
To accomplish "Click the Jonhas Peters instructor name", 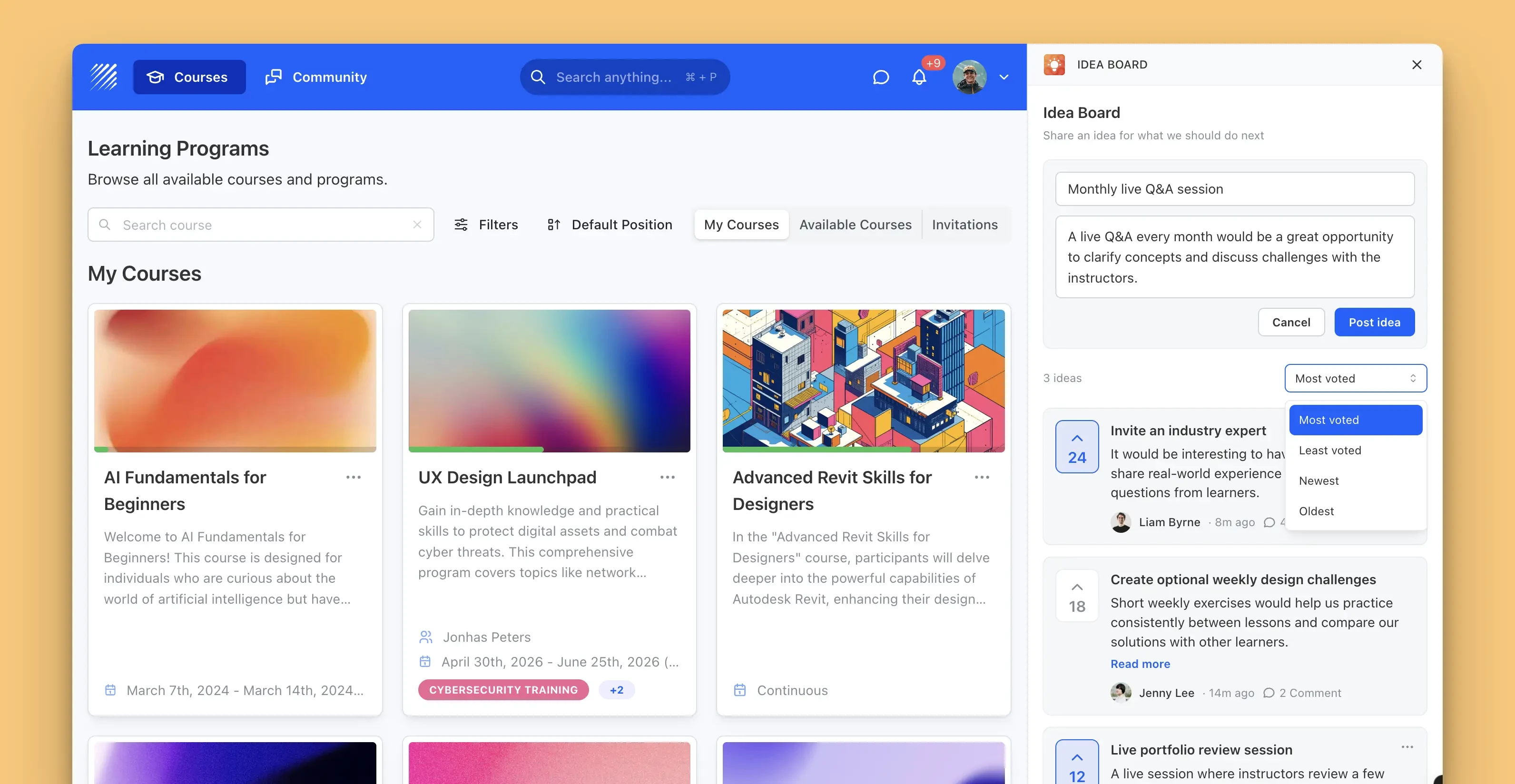I will tap(486, 637).
